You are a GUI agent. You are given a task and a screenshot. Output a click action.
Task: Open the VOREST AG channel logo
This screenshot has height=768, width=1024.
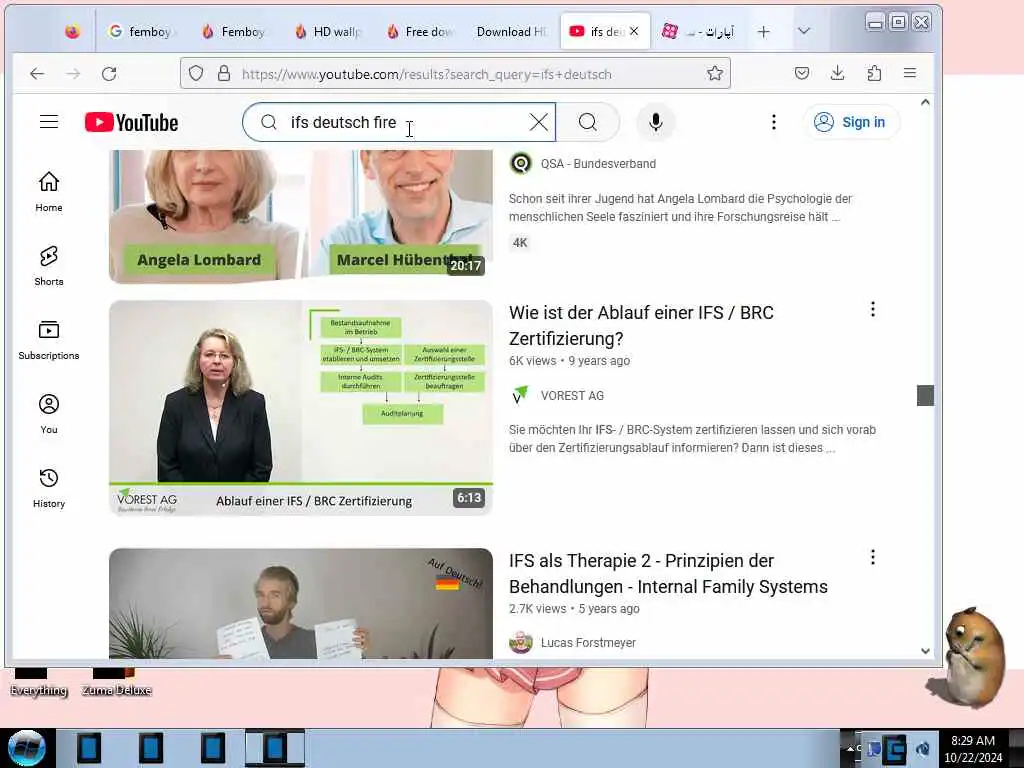tap(520, 395)
